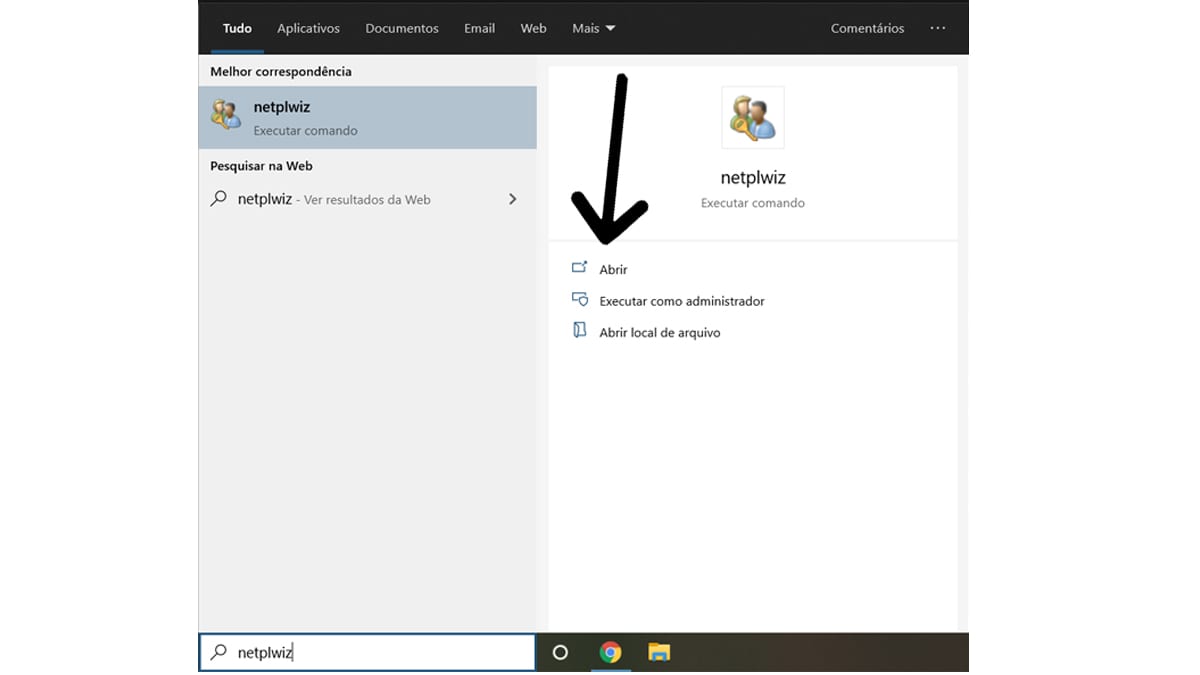Click the large netplwiz icon in preview pane
Image resolution: width=1200 pixels, height=675 pixels.
click(x=753, y=117)
